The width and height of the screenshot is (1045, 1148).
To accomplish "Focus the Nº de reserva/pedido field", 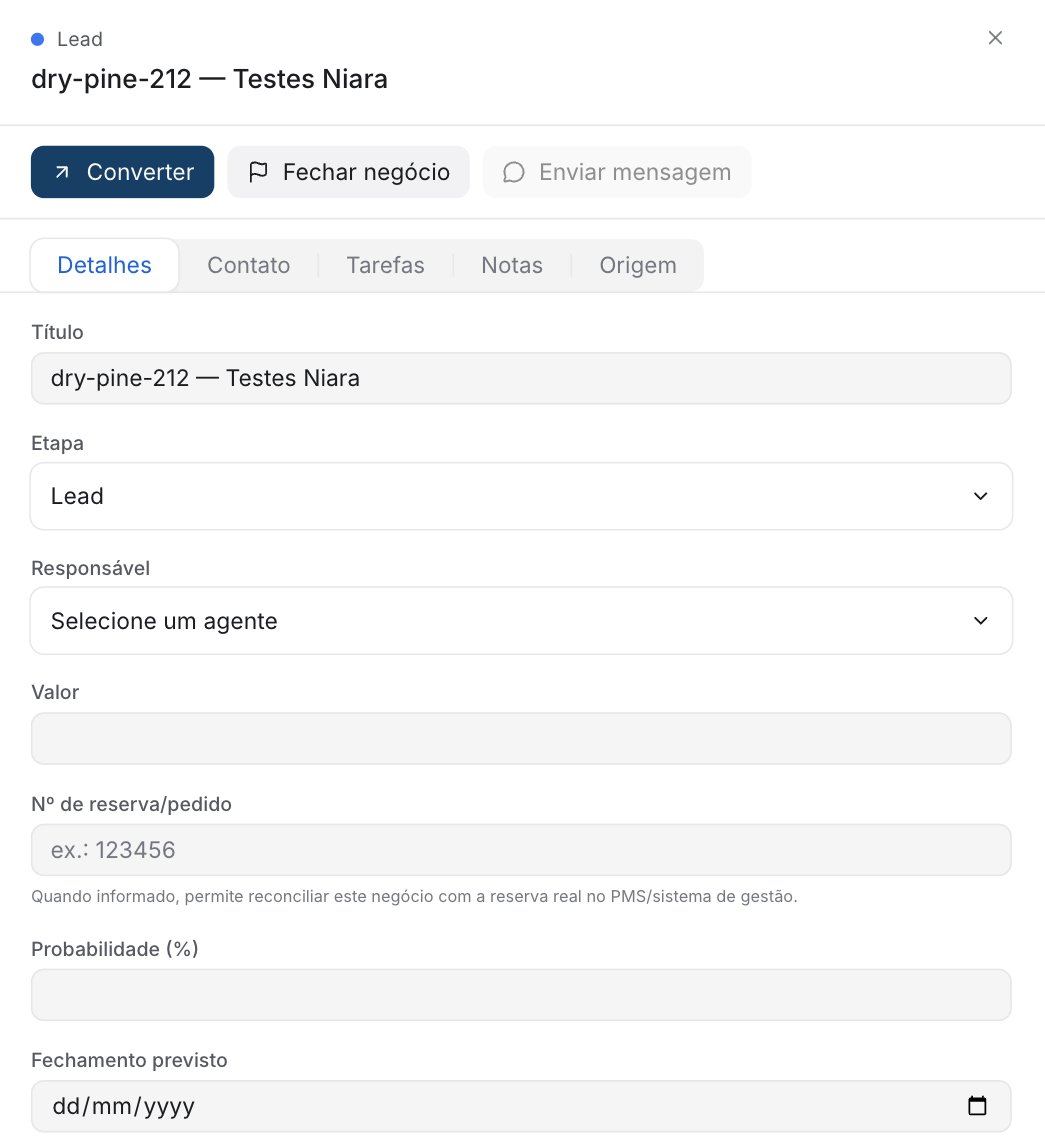I will (x=521, y=850).
